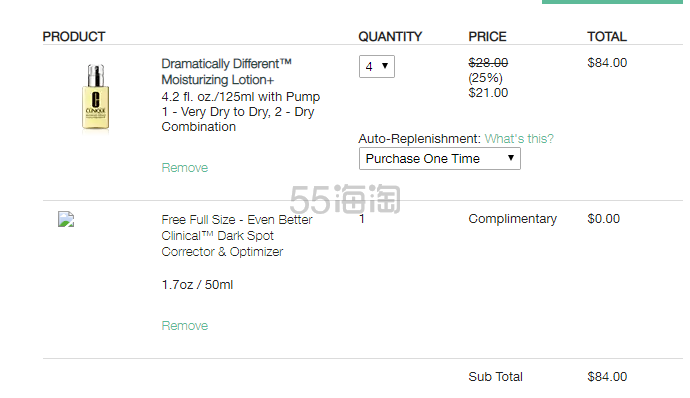Viewport: 690px width, 398px height.
Task: Click the PRICE column header
Action: pos(488,37)
